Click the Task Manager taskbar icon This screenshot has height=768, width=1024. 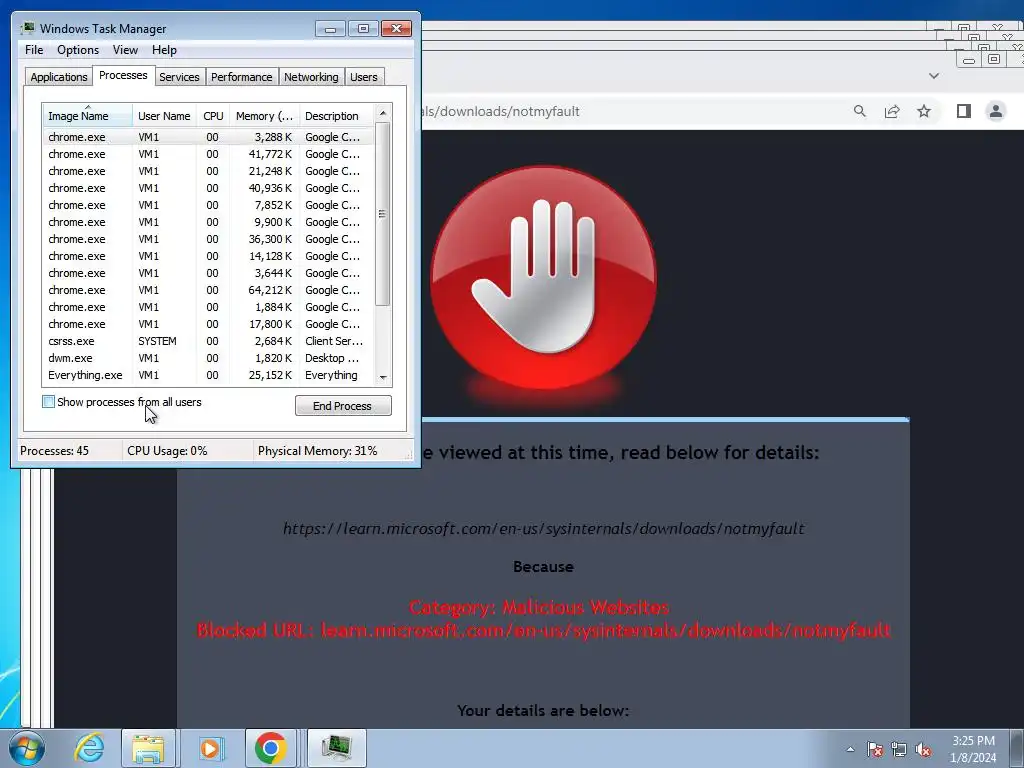[x=336, y=748]
